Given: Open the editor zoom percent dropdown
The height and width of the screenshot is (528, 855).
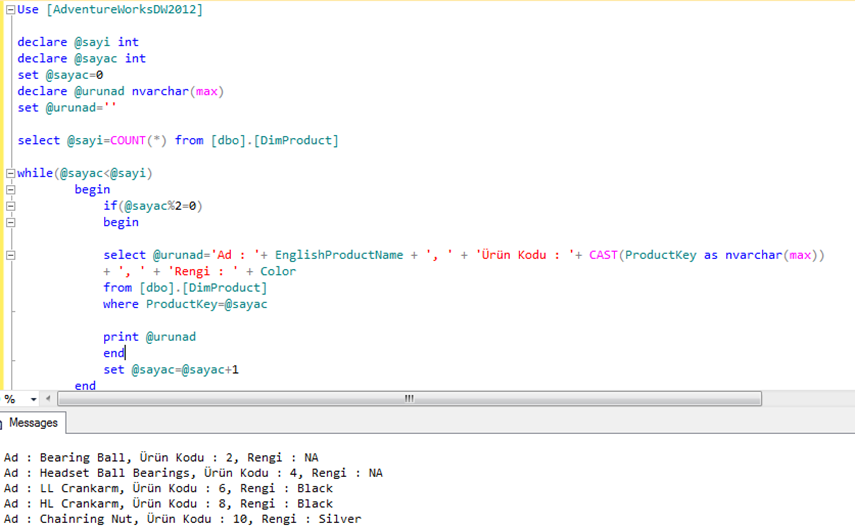Looking at the screenshot, I should pyautogui.click(x=33, y=399).
